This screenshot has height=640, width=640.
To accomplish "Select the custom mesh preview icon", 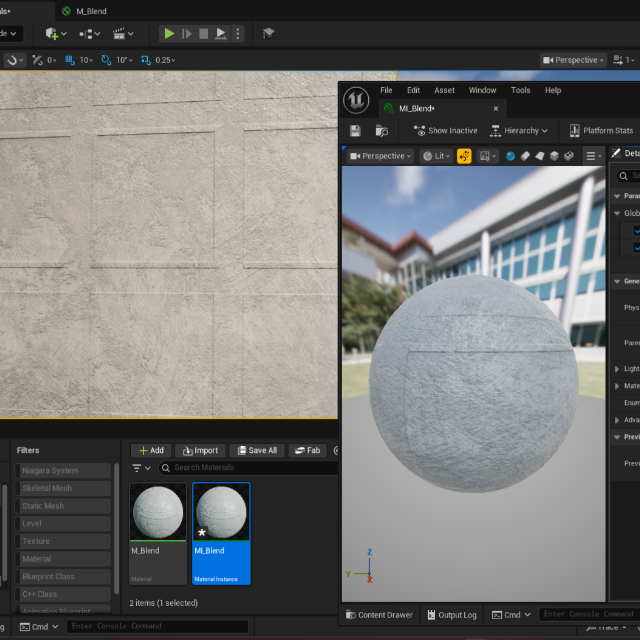I will [569, 156].
